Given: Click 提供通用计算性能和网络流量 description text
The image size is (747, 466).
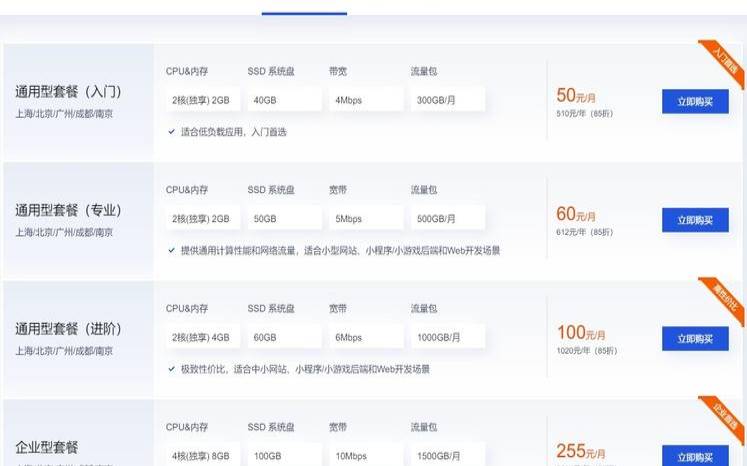Looking at the screenshot, I should click(x=341, y=251).
